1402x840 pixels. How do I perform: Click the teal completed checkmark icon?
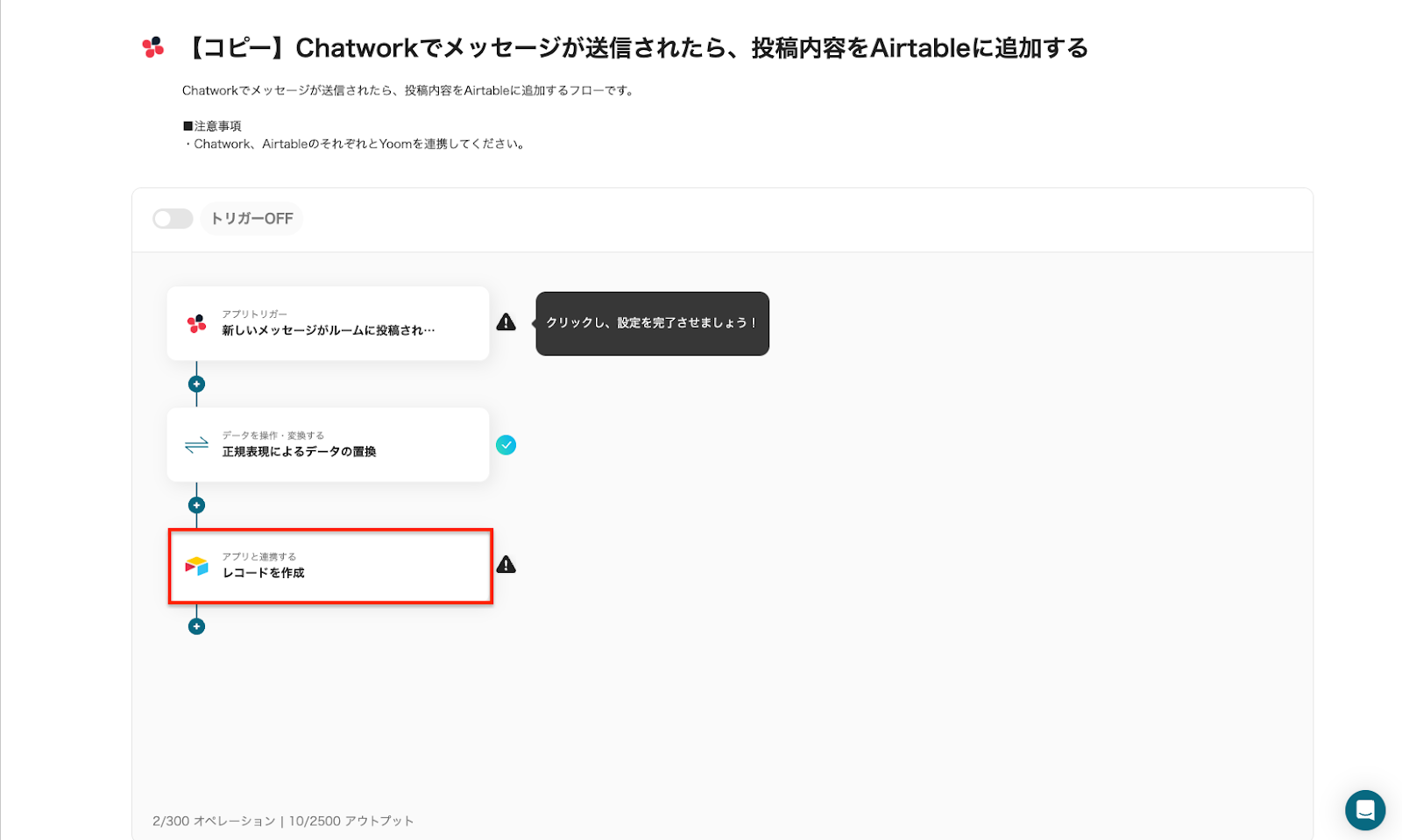(506, 445)
